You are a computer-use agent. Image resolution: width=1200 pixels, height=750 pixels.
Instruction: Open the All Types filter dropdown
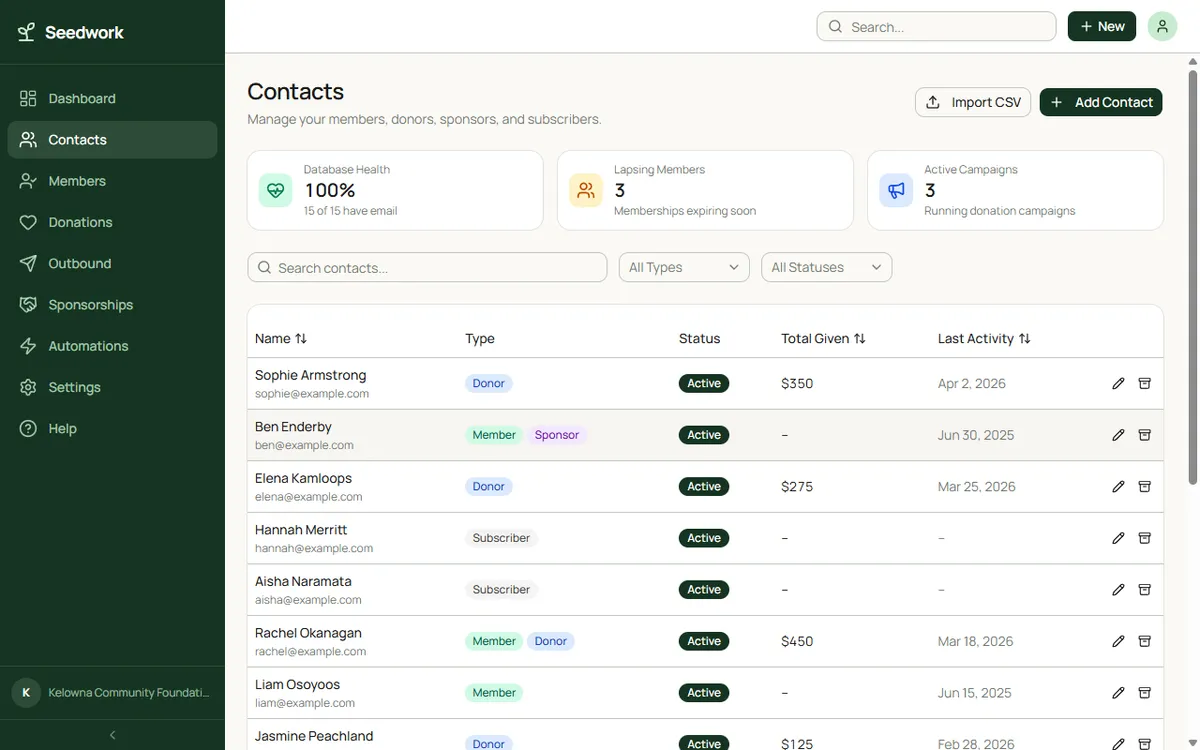(x=683, y=267)
